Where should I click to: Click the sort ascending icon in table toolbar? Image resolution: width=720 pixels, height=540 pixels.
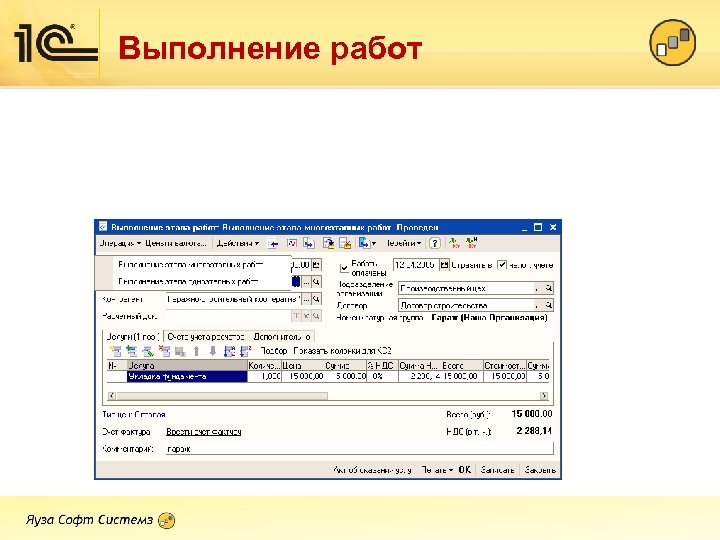click(229, 351)
